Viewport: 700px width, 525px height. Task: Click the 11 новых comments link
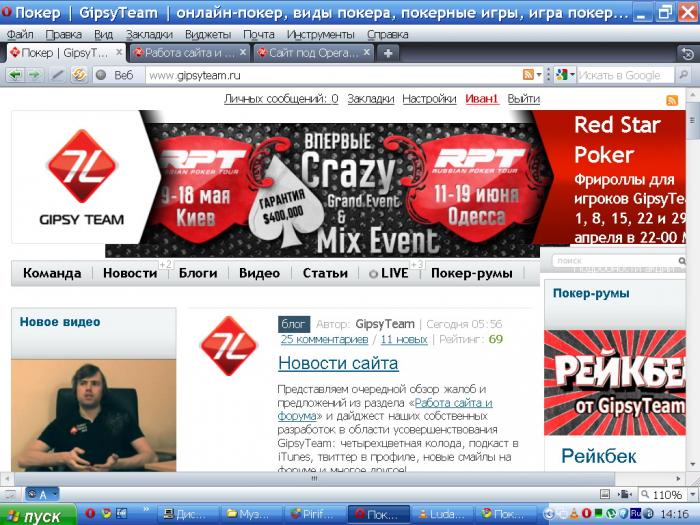pyautogui.click(x=404, y=340)
